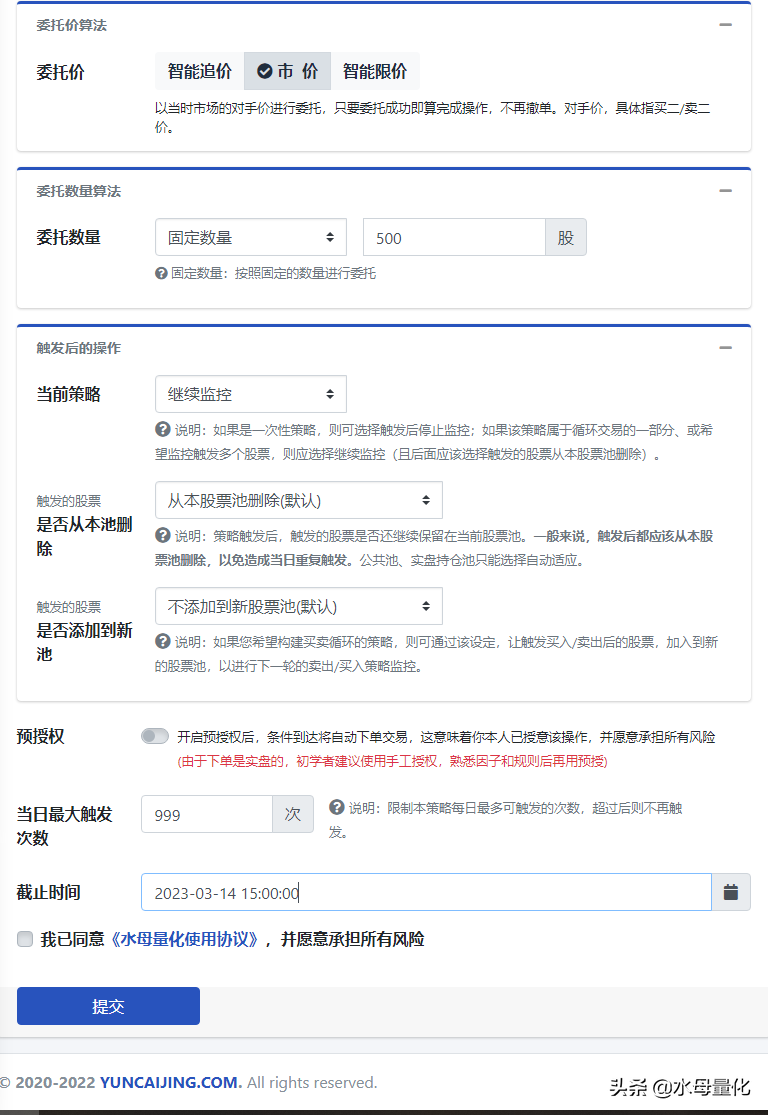Edit the 当日最大触发次数 field showing 999
The image size is (768, 1115).
(x=207, y=814)
